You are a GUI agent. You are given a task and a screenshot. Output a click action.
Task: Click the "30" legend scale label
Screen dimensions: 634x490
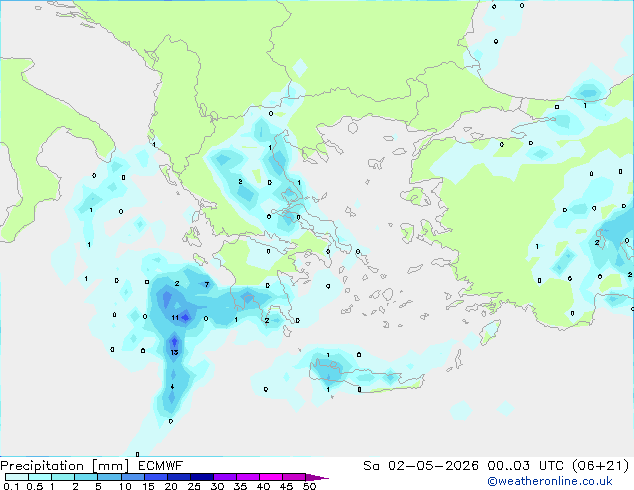tap(217, 486)
